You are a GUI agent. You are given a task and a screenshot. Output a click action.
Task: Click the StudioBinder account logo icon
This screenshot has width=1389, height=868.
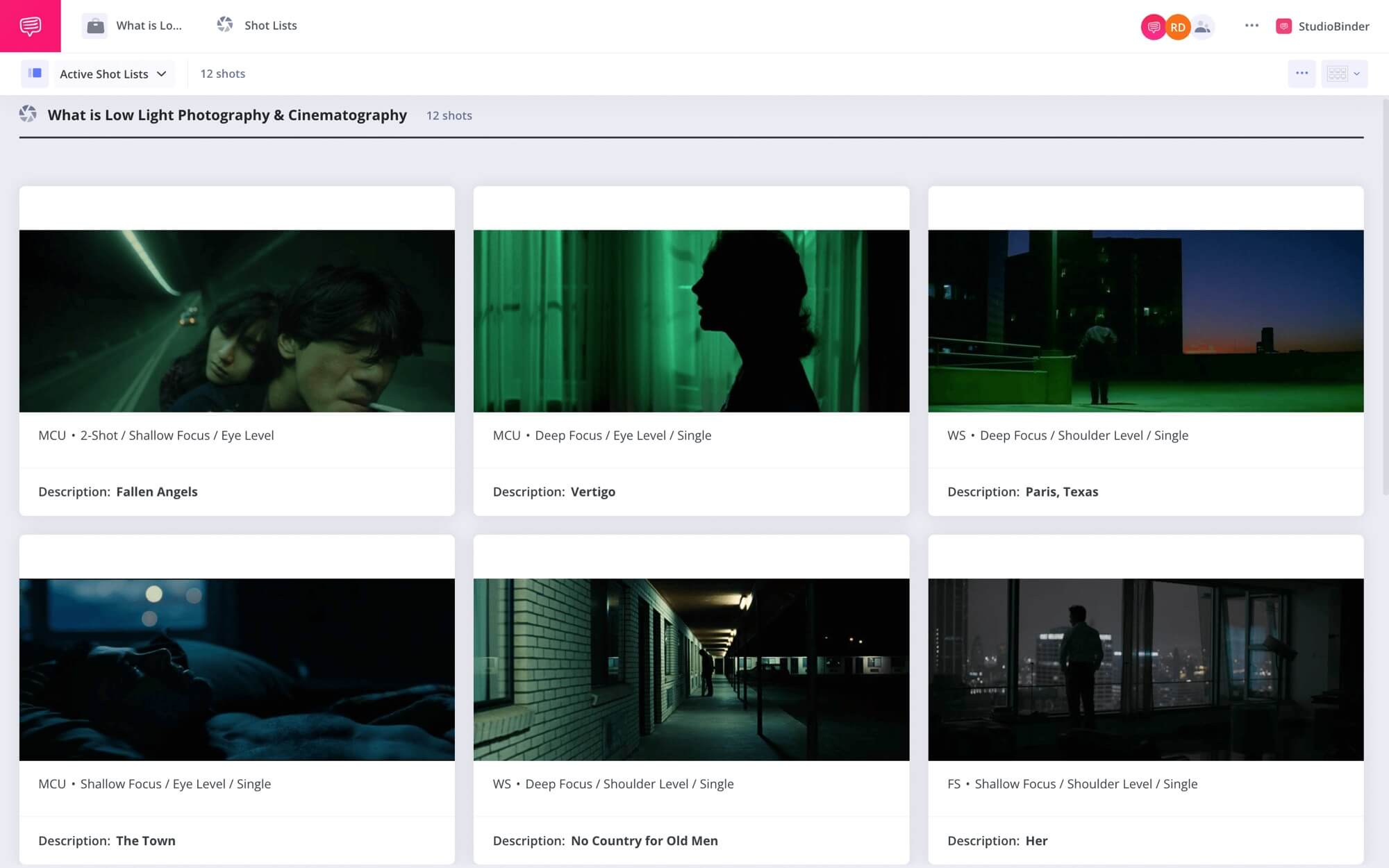point(1283,26)
